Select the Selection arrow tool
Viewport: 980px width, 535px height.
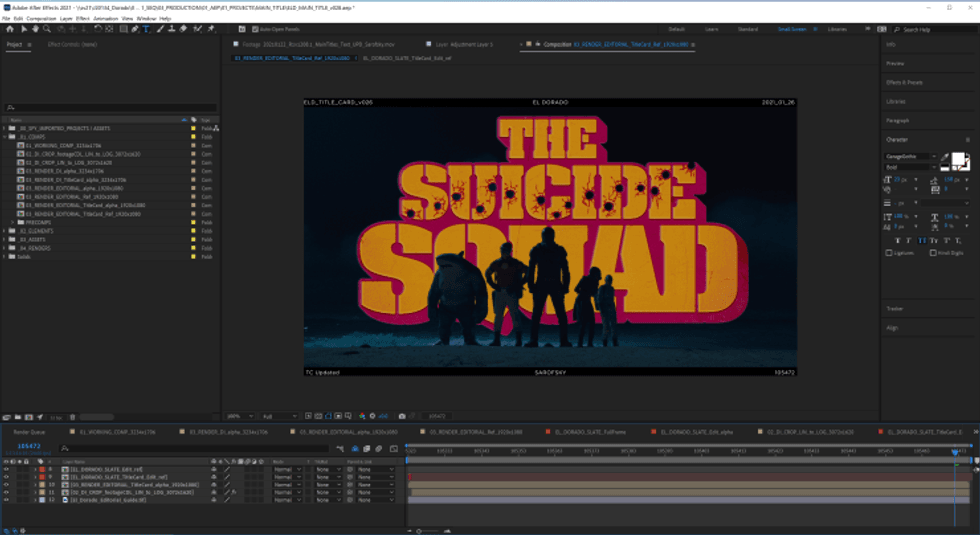(x=24, y=29)
